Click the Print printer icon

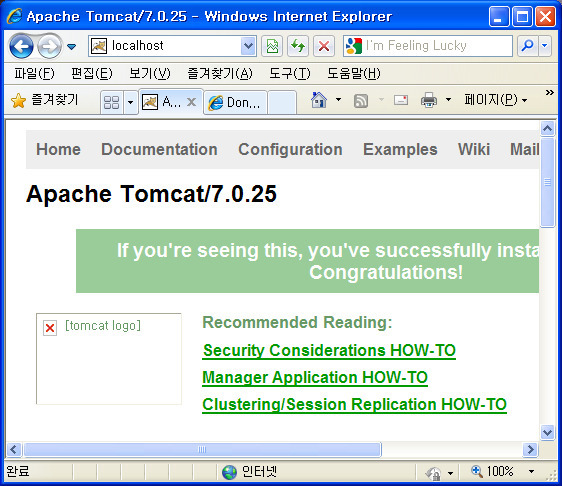pos(429,100)
